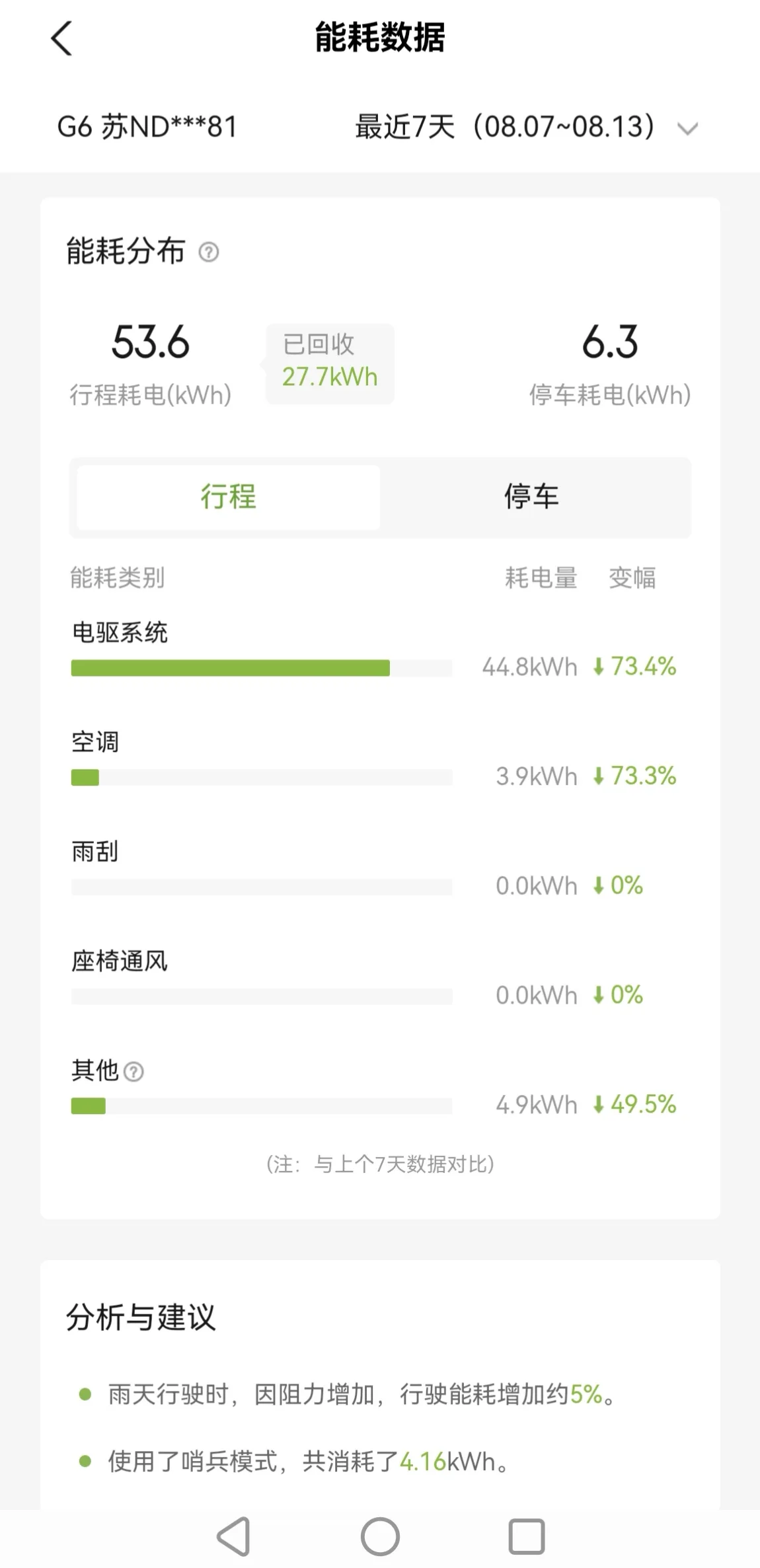
Task: Open help icon beside 能耗分布
Action: point(209,252)
